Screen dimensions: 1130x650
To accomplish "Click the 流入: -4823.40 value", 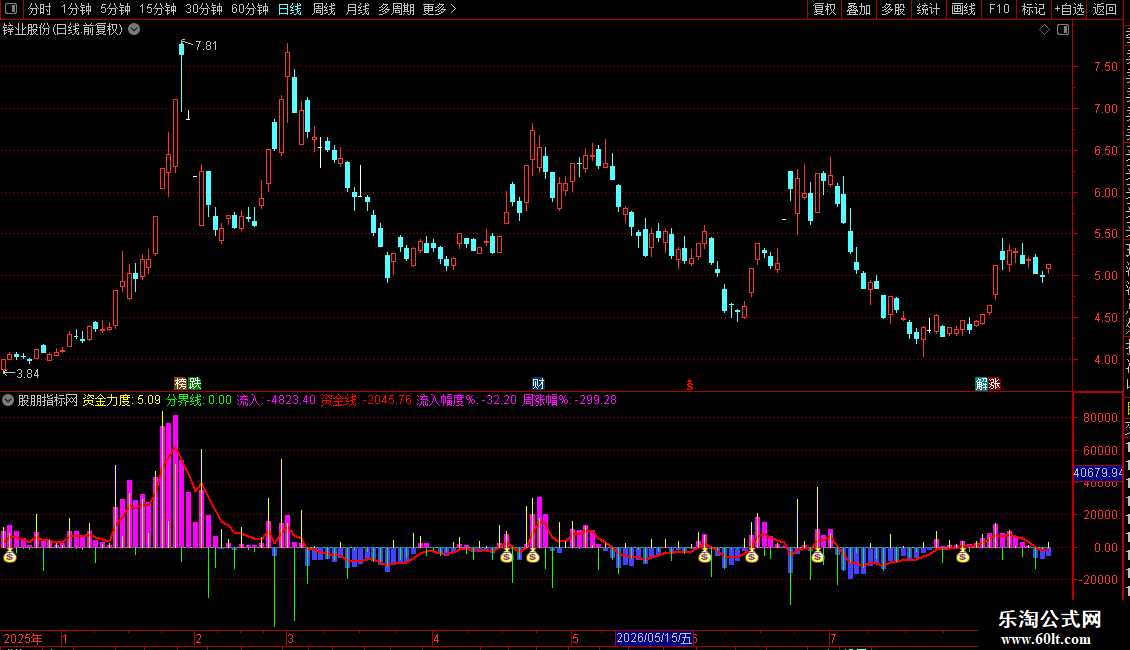I will [276, 400].
